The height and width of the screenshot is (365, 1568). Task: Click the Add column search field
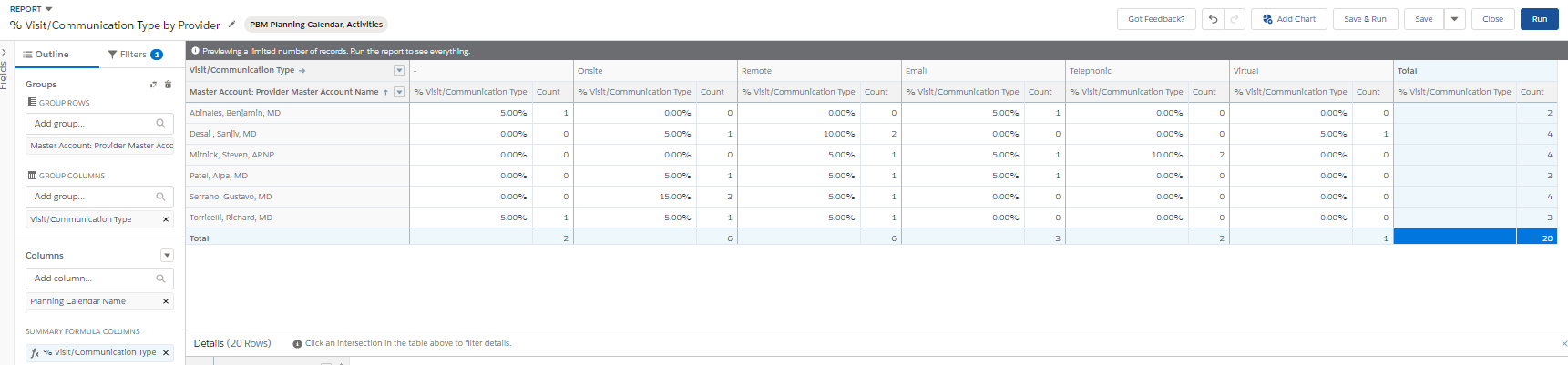(x=94, y=279)
